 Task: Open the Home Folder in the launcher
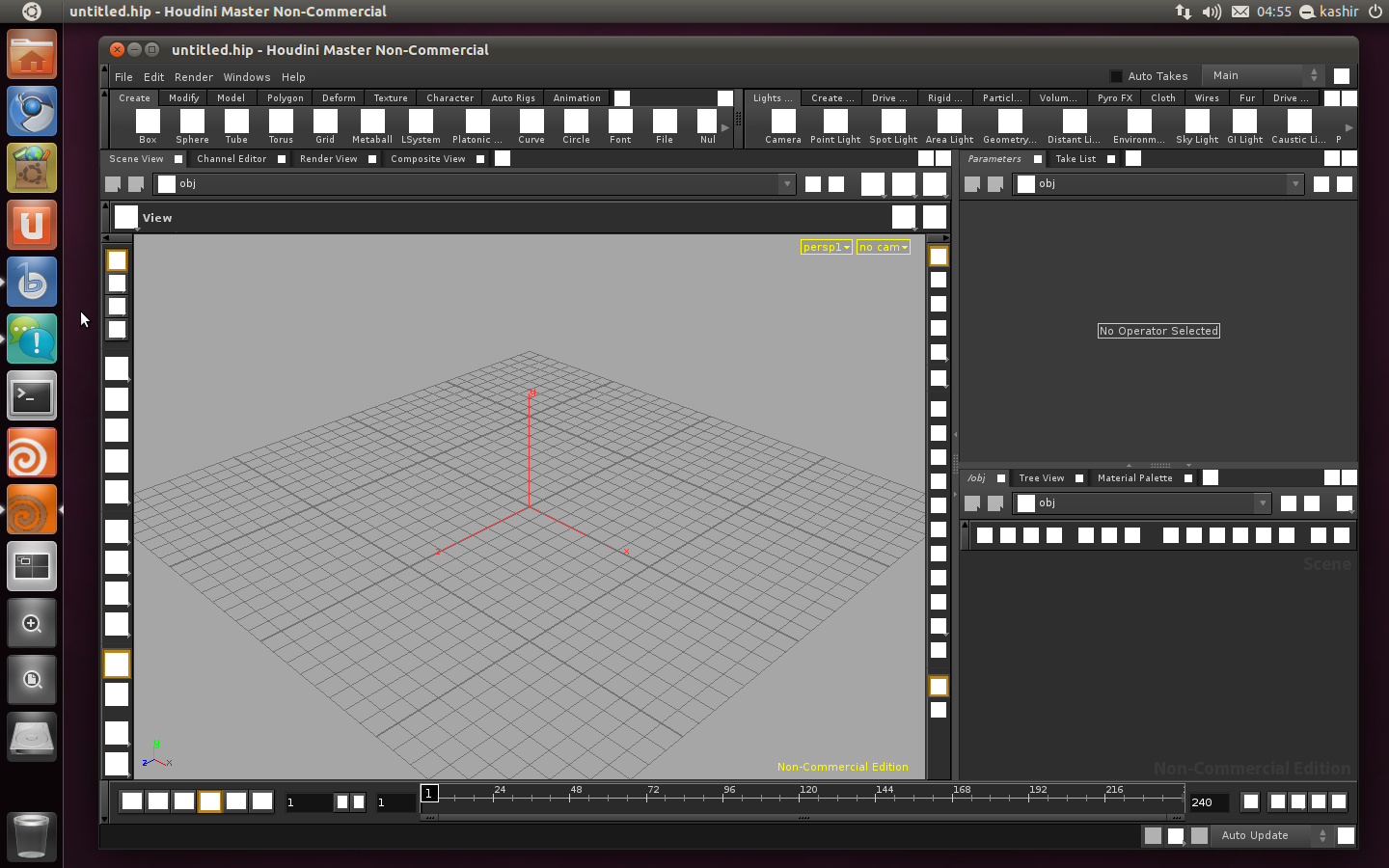32,54
